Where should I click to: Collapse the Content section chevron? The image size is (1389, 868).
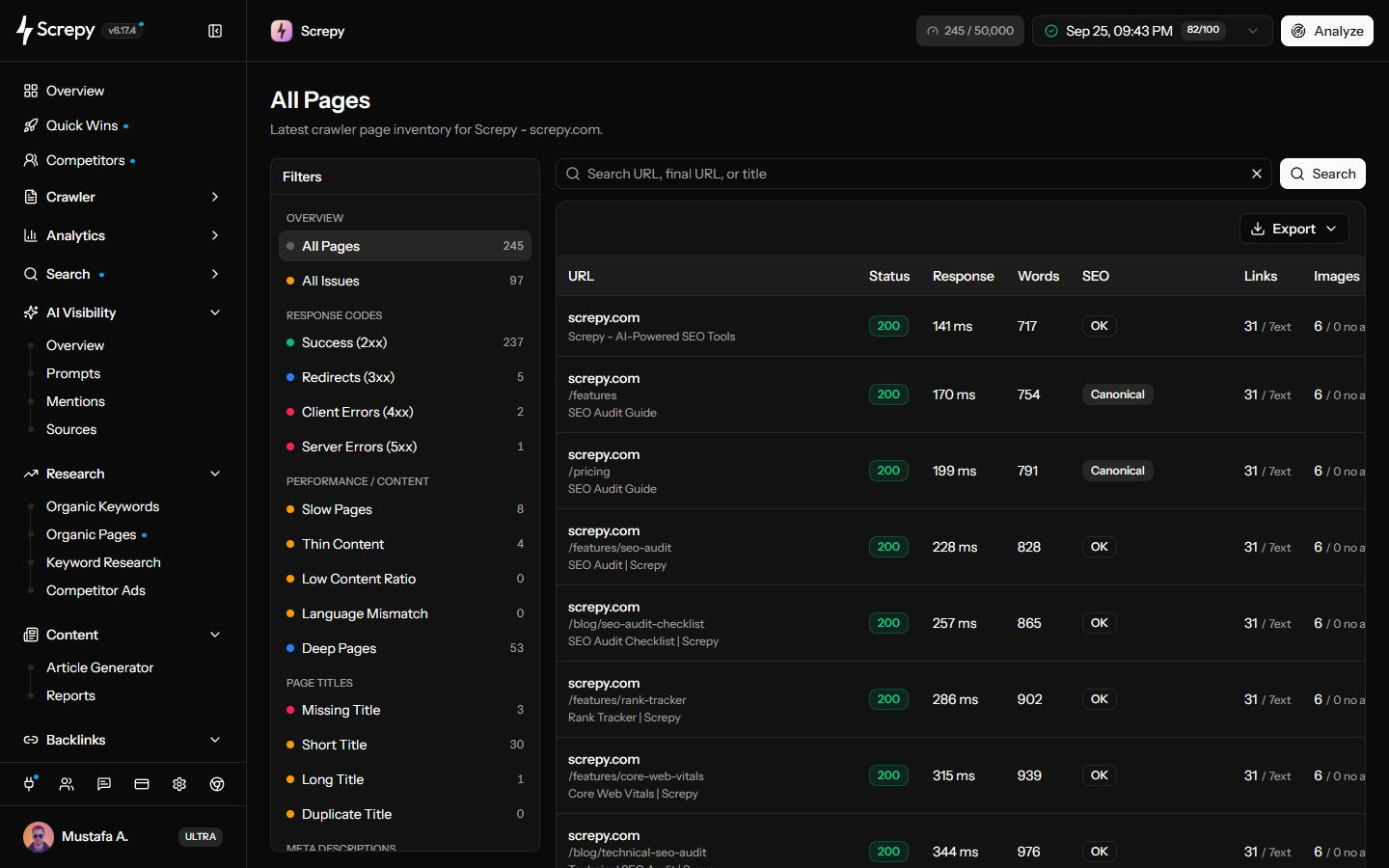click(x=215, y=635)
